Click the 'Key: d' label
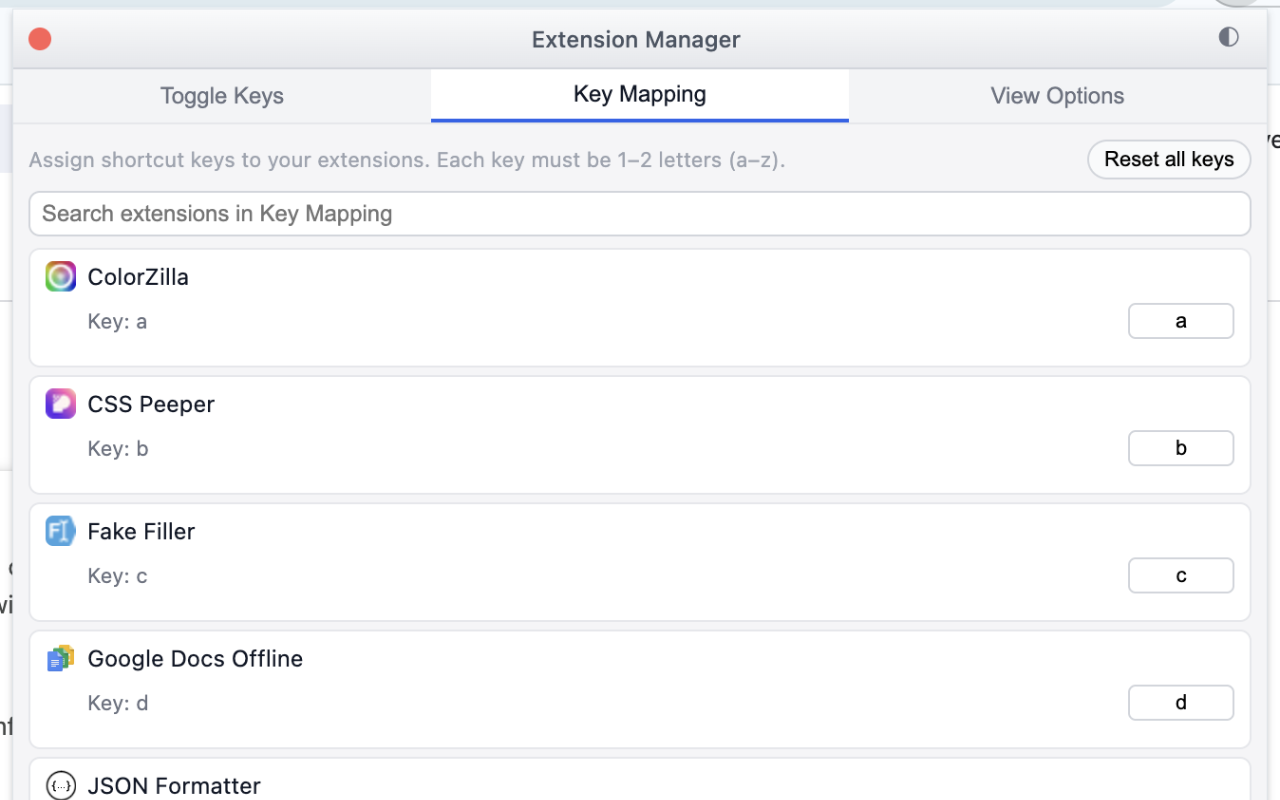Image resolution: width=1280 pixels, height=800 pixels. click(118, 703)
